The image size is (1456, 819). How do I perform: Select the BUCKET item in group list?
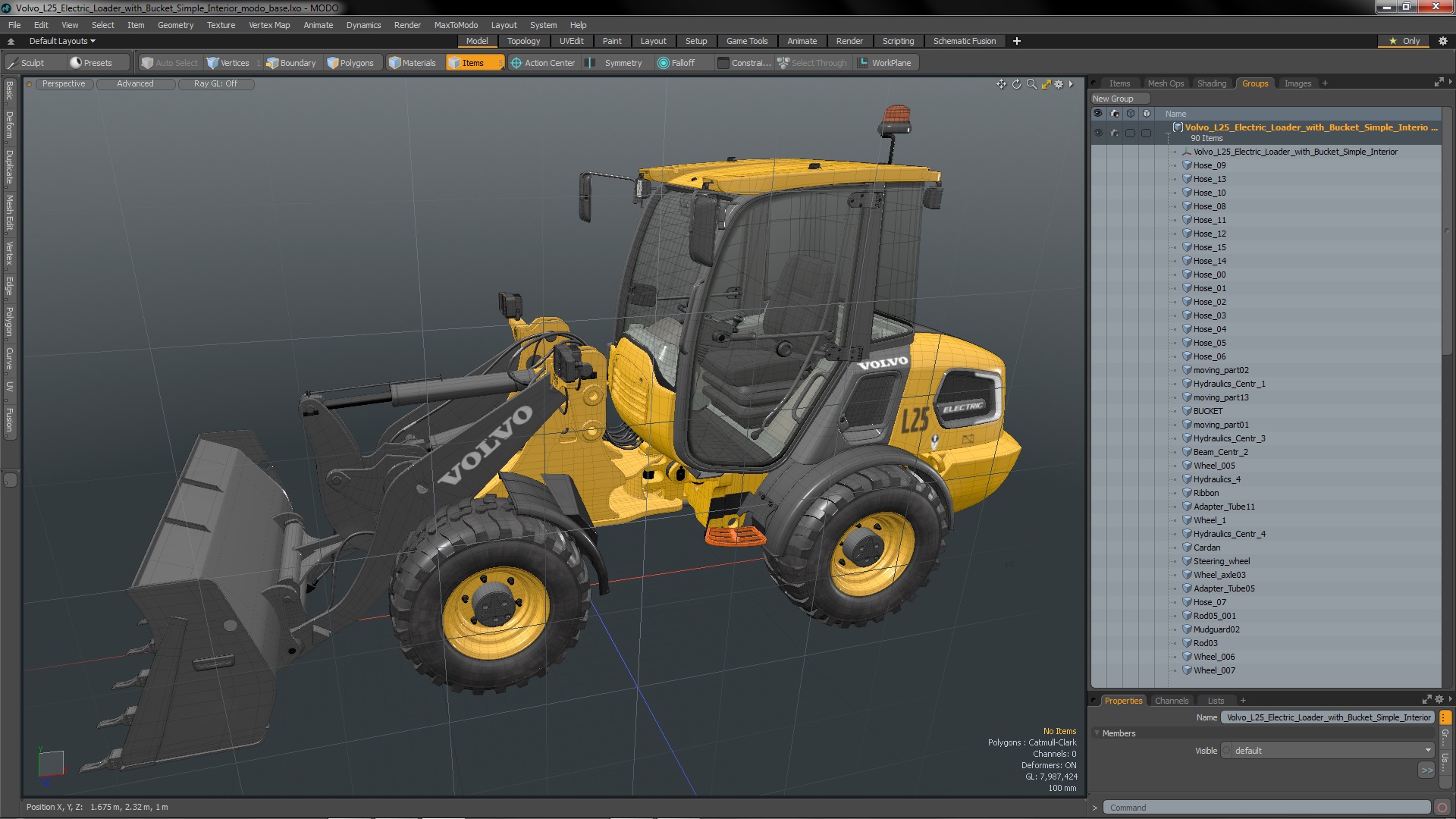point(1207,411)
